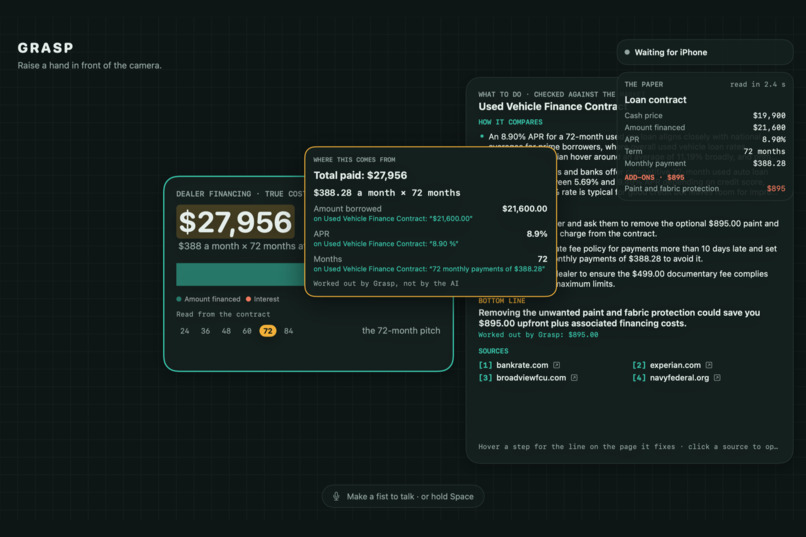Click the Loan contract heading in The Paper
This screenshot has height=537, width=806.
tap(655, 100)
